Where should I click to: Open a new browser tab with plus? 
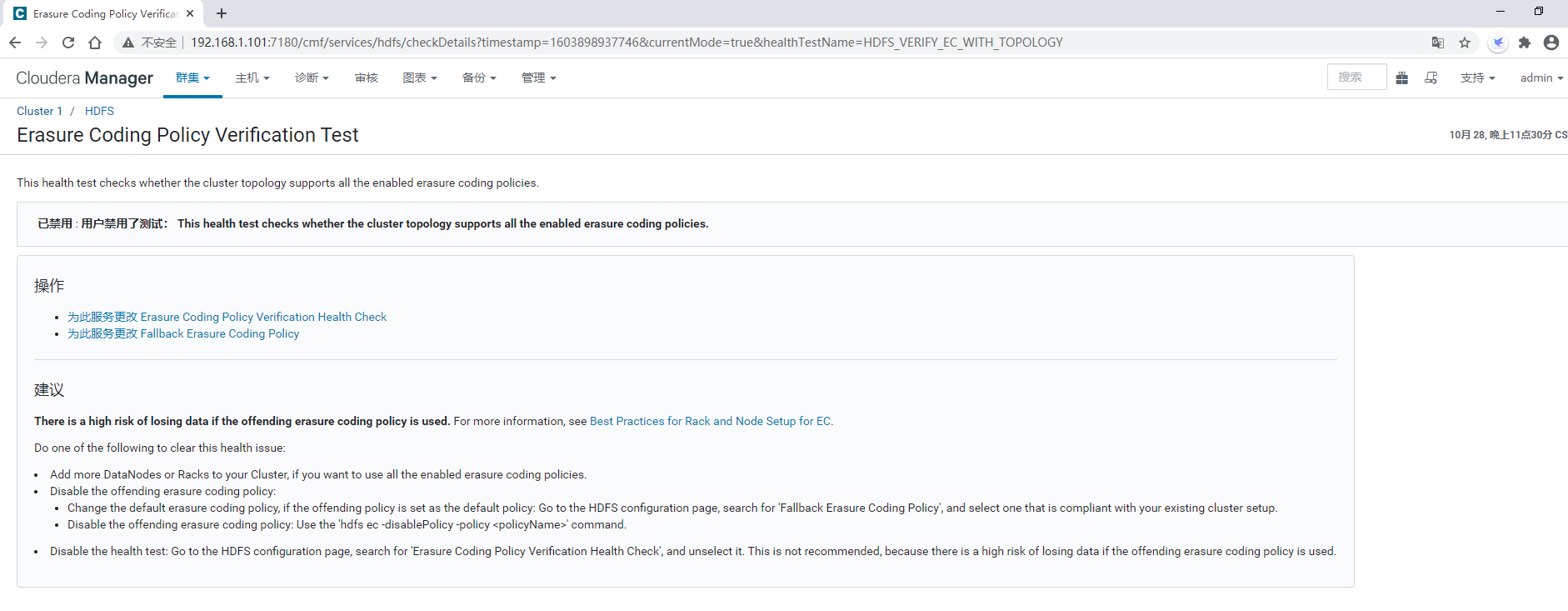[222, 13]
